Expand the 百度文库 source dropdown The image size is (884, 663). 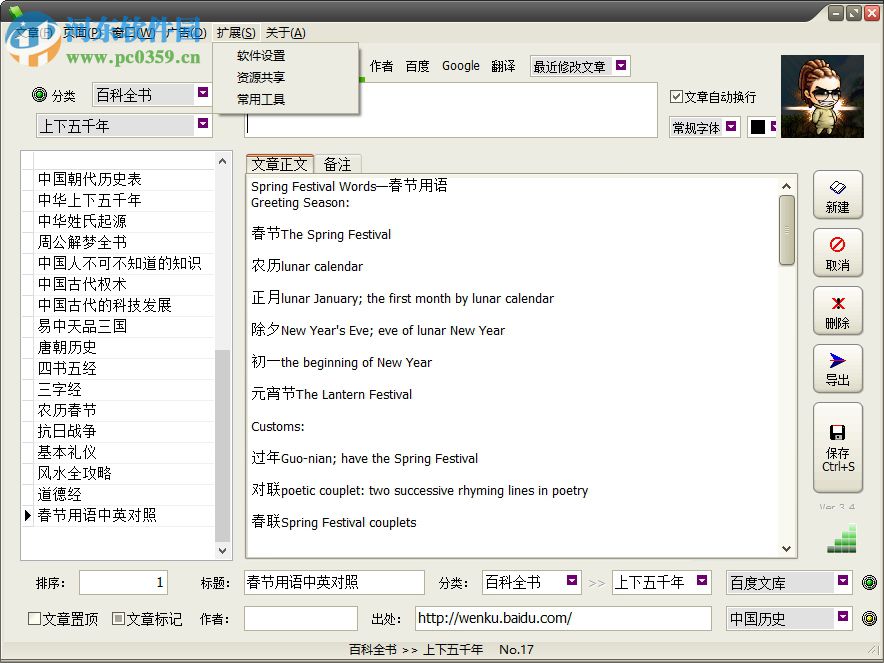tap(843, 580)
